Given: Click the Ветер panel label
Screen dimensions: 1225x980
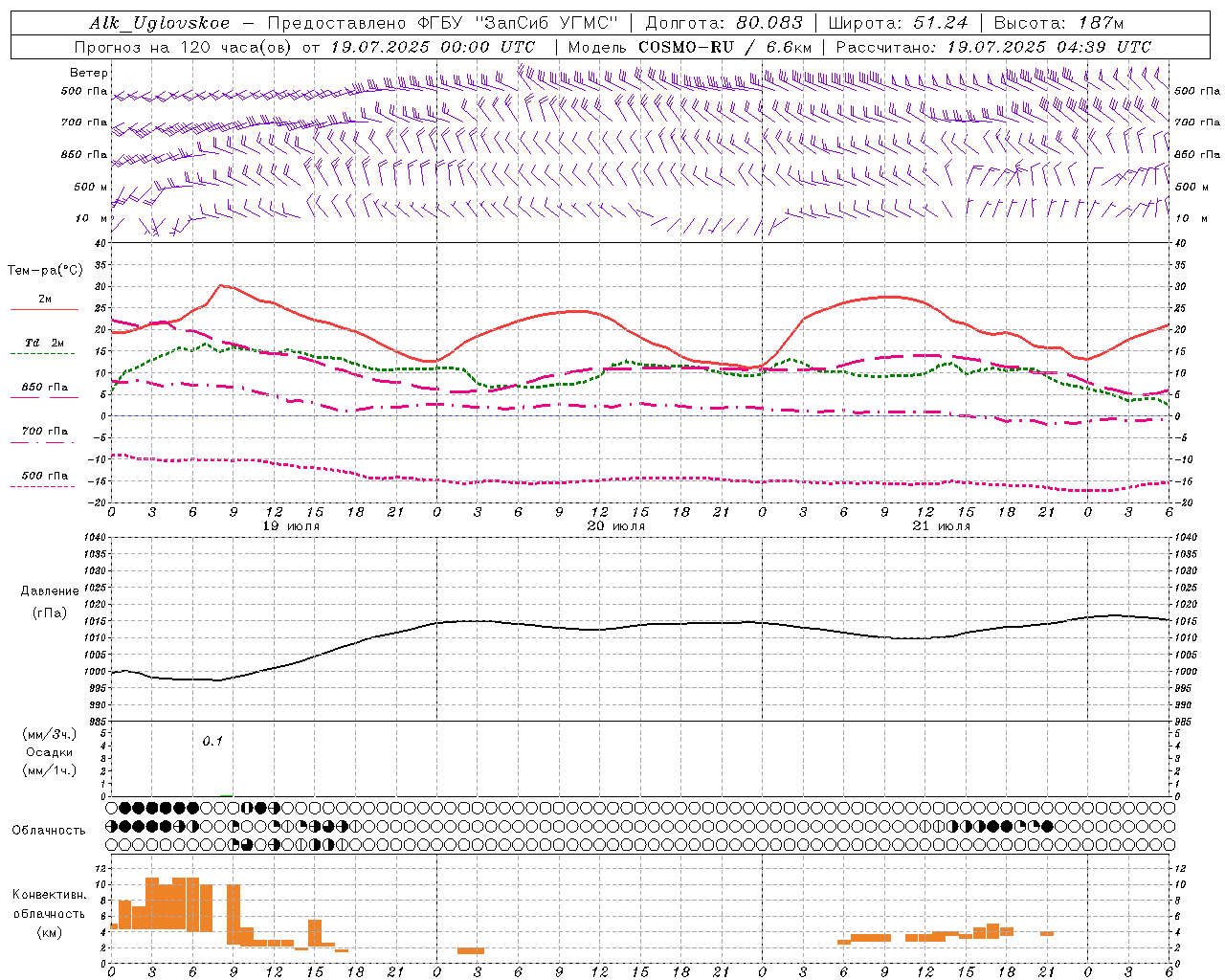Looking at the screenshot, I should (89, 73).
